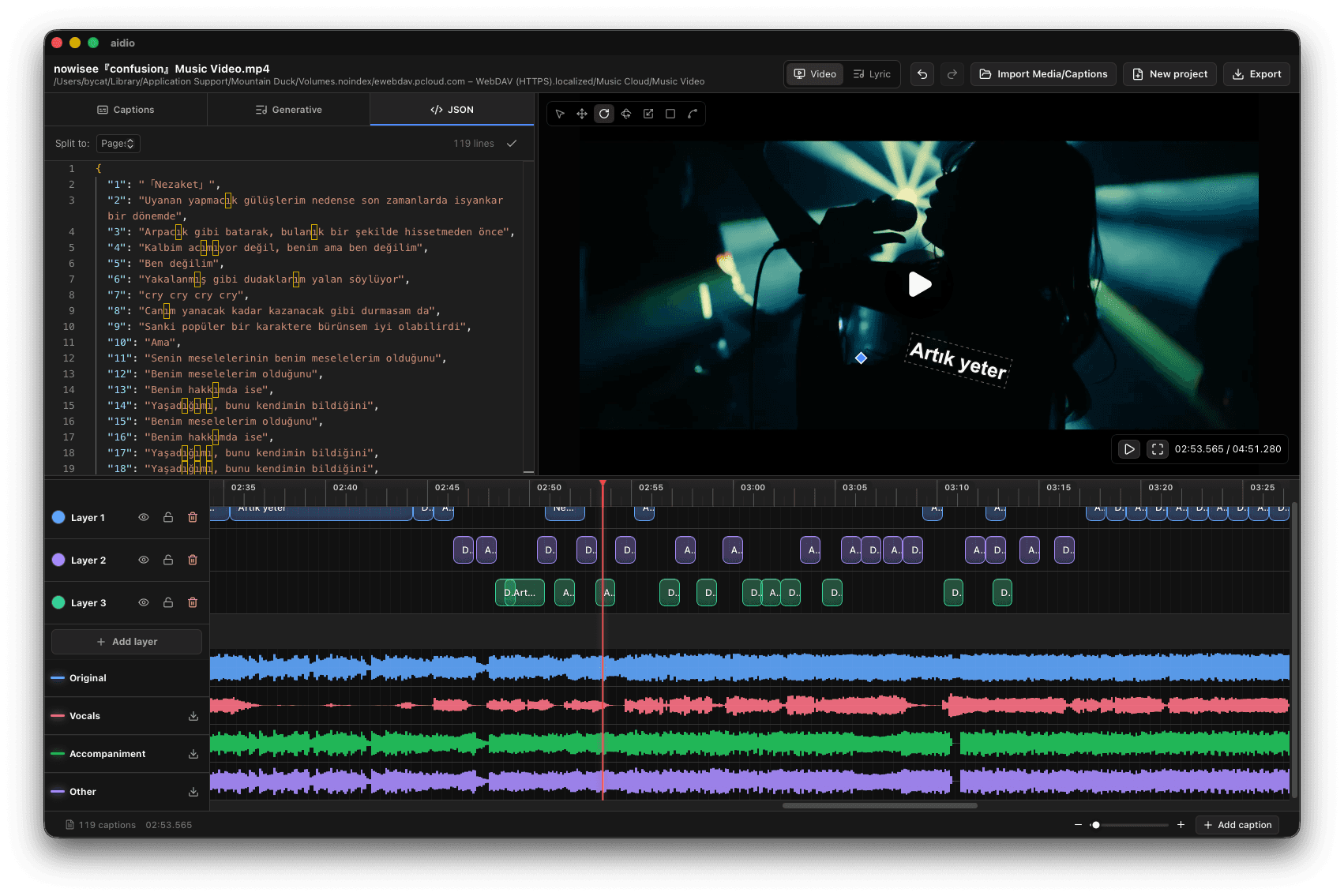The width and height of the screenshot is (1344, 896).
Task: Create a New project
Action: [1169, 74]
